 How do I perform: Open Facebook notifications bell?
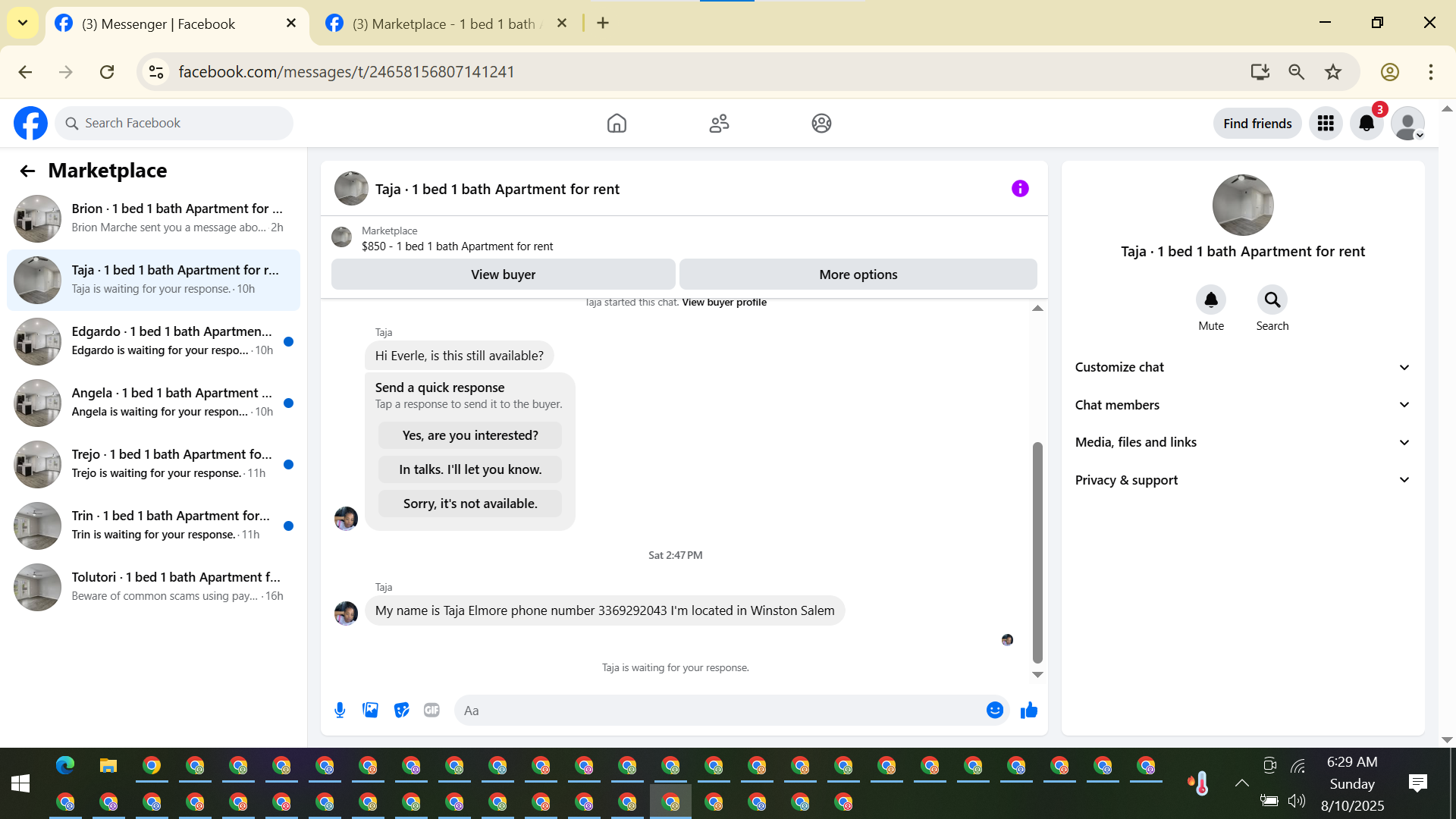pyautogui.click(x=1367, y=124)
